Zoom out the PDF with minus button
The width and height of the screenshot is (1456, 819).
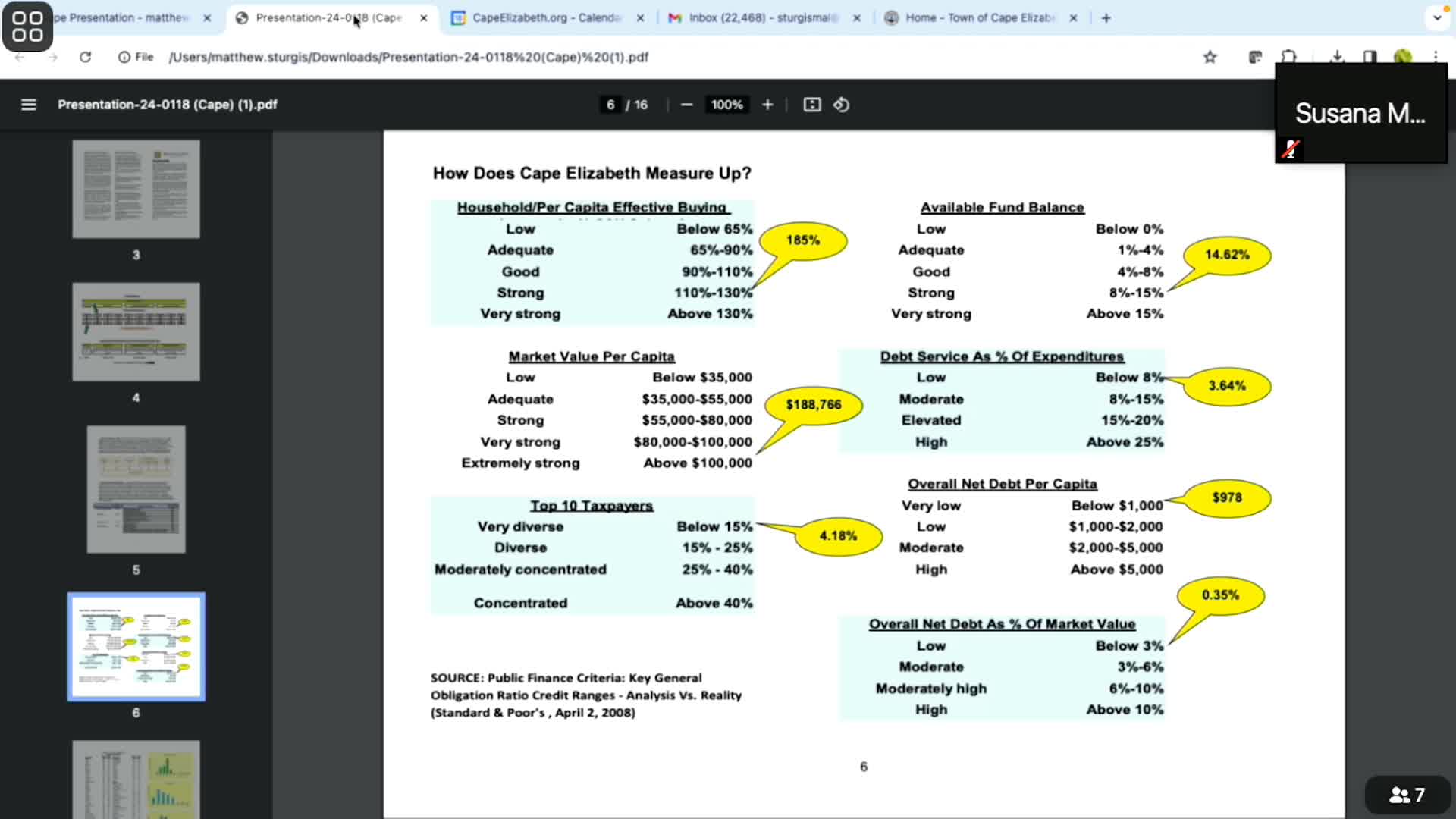point(686,105)
